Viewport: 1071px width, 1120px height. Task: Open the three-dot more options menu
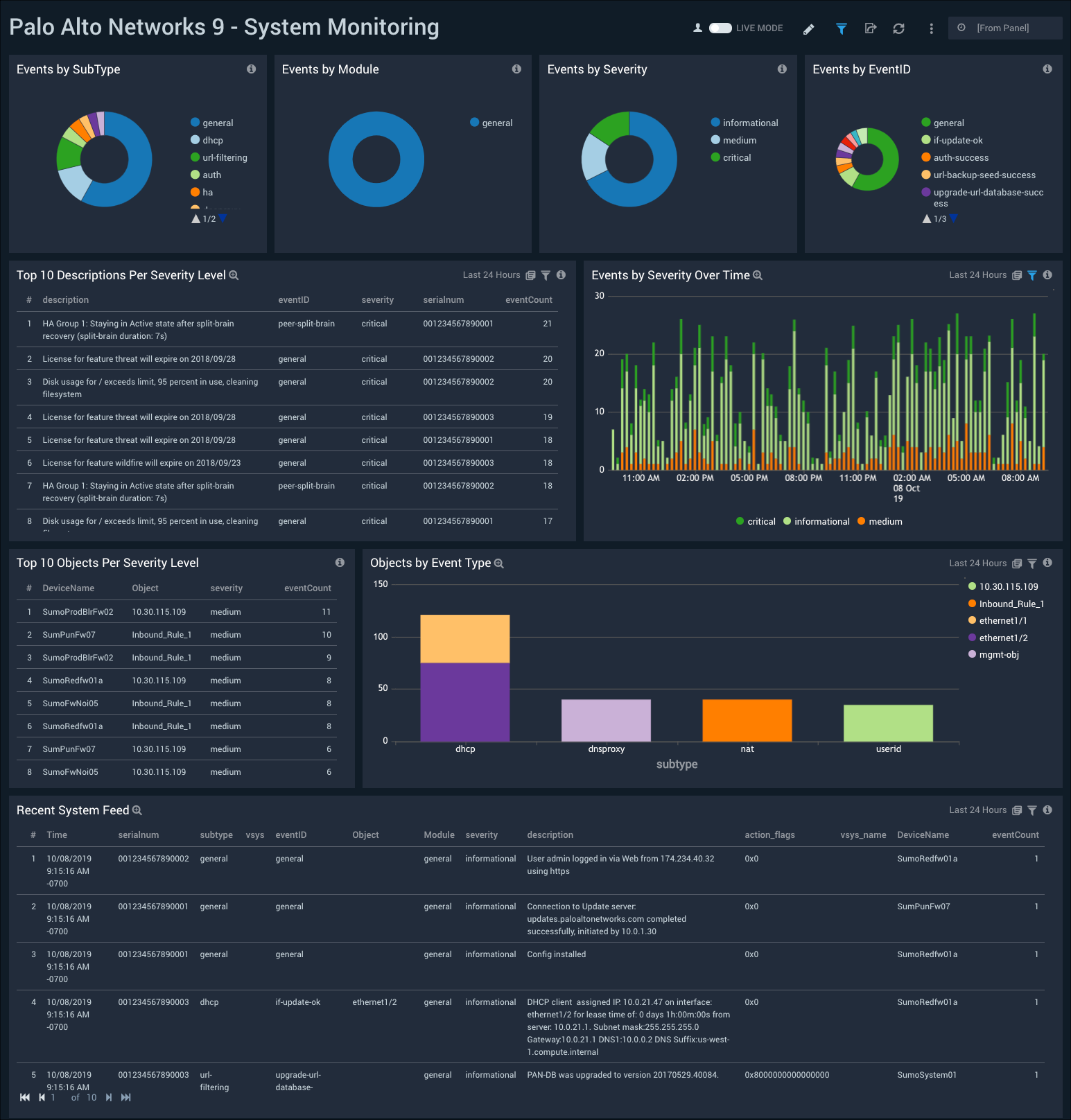931,28
